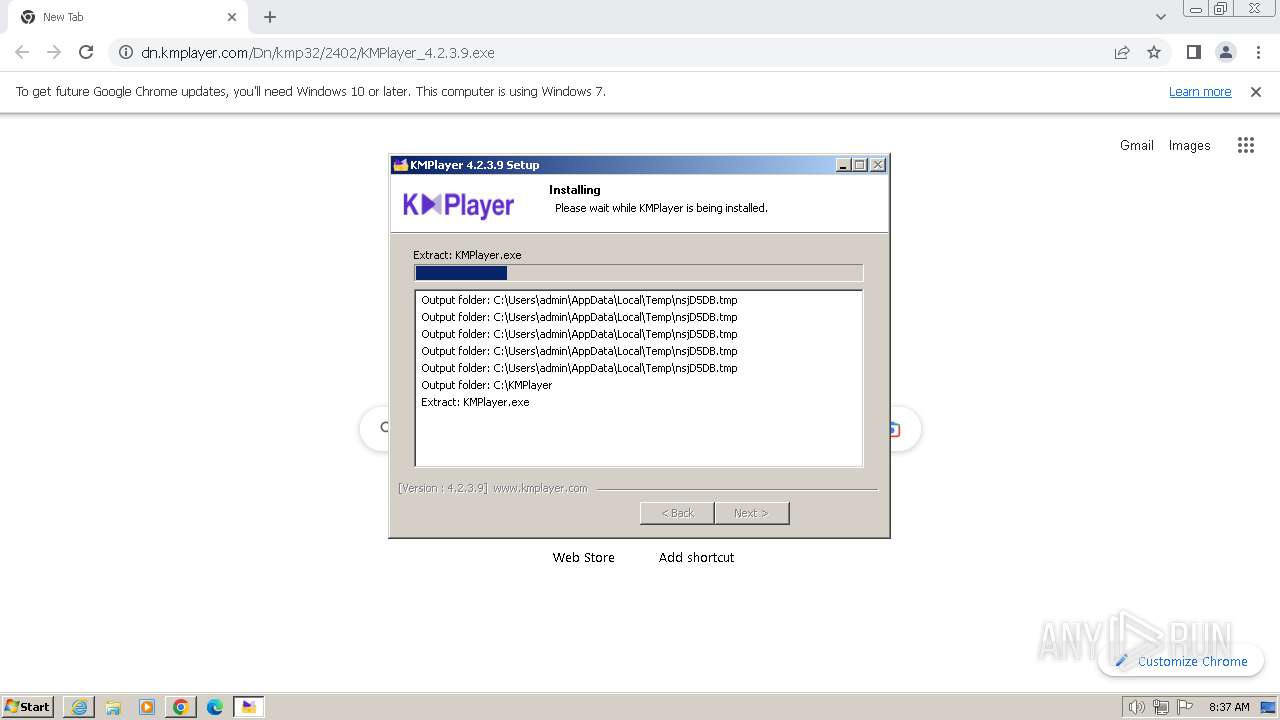
Task: Open Action Center flag in tray
Action: [x=1185, y=707]
